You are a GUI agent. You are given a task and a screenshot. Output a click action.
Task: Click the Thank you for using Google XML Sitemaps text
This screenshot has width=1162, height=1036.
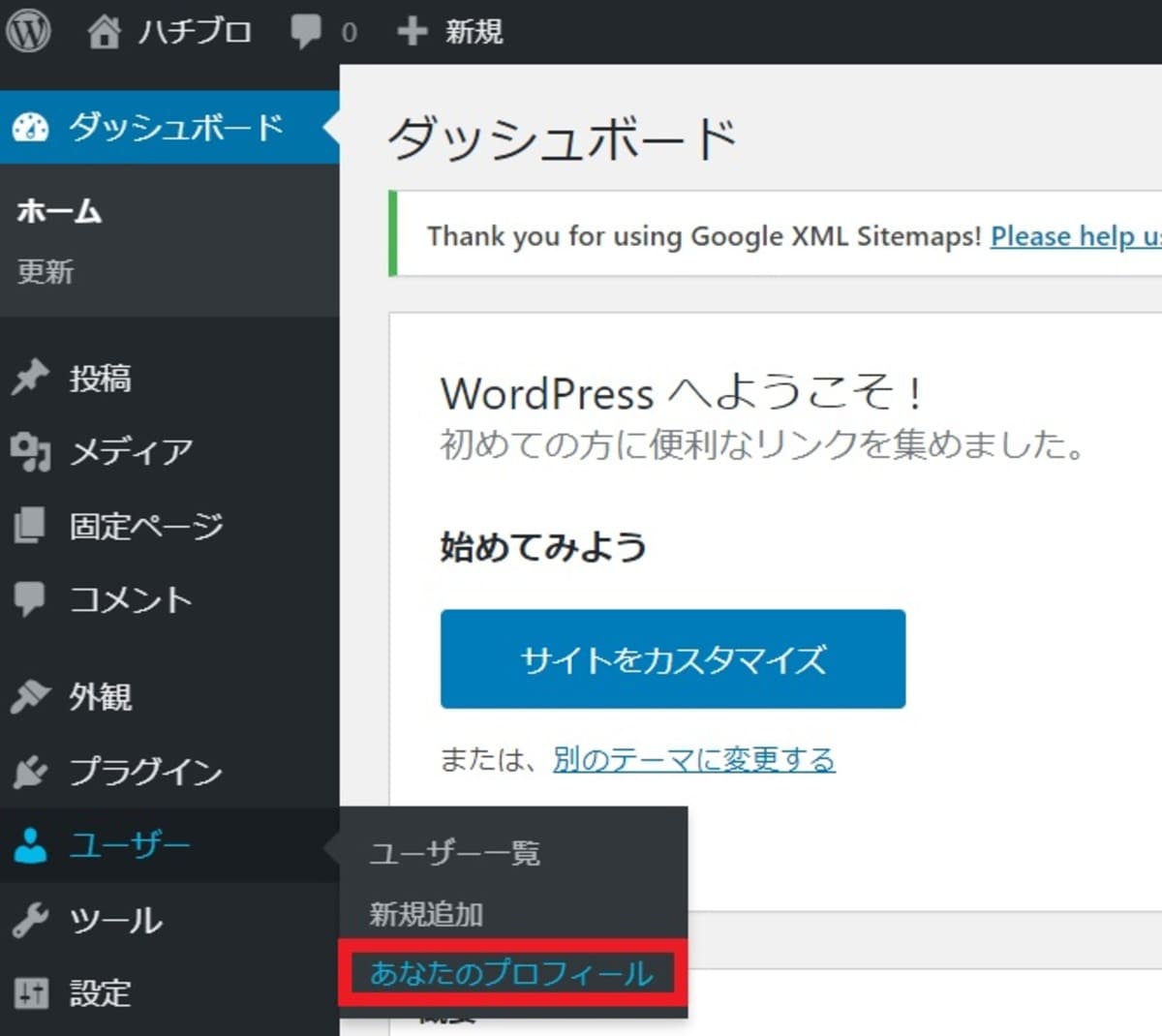point(704,235)
